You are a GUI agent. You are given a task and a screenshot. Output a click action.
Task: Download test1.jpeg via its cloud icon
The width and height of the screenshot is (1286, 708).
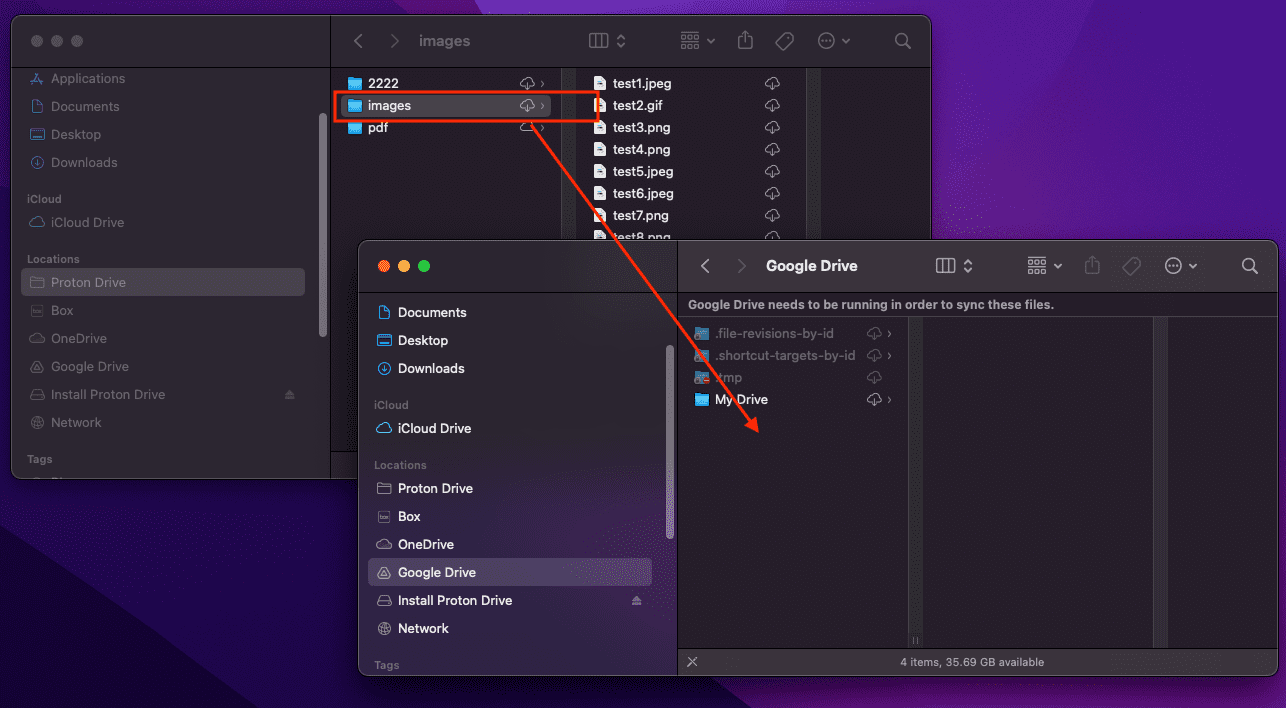[x=772, y=83]
